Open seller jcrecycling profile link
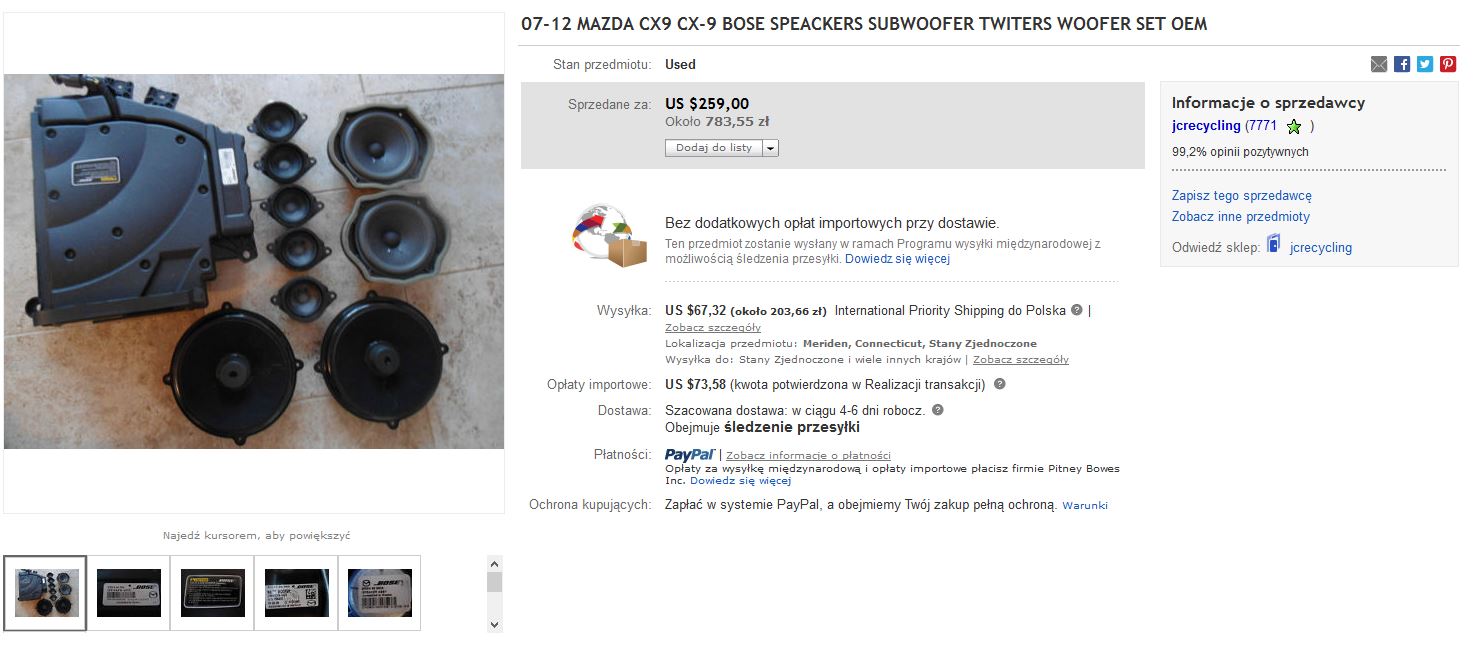The height and width of the screenshot is (645, 1473). [1206, 126]
